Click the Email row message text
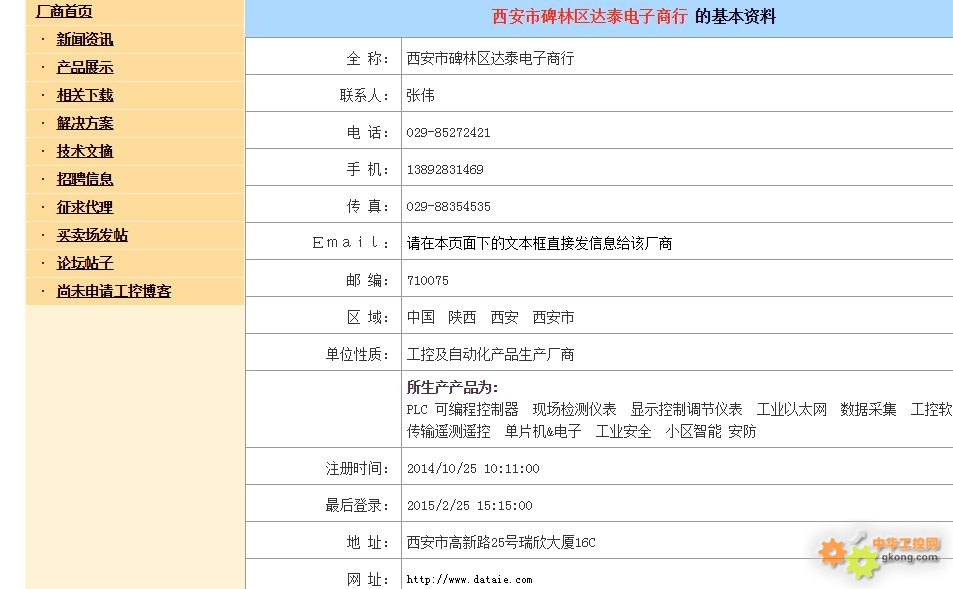Screen dimensions: 953x589 coord(540,244)
